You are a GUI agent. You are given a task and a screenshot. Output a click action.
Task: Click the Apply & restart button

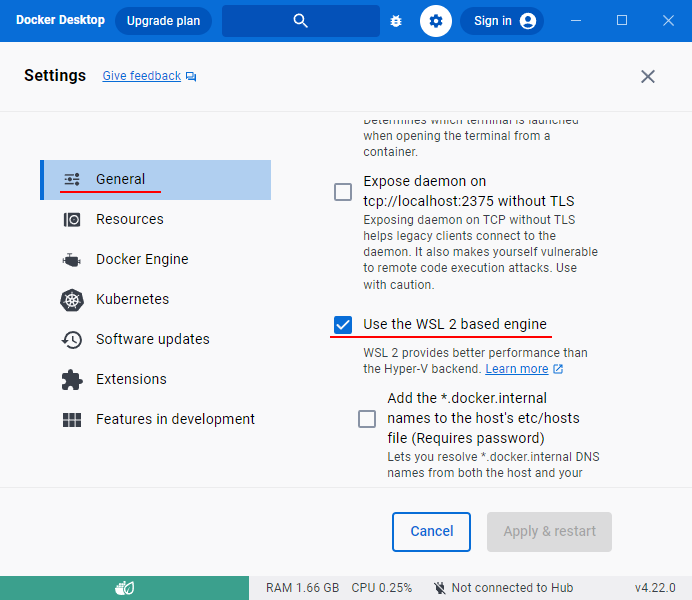click(x=549, y=532)
